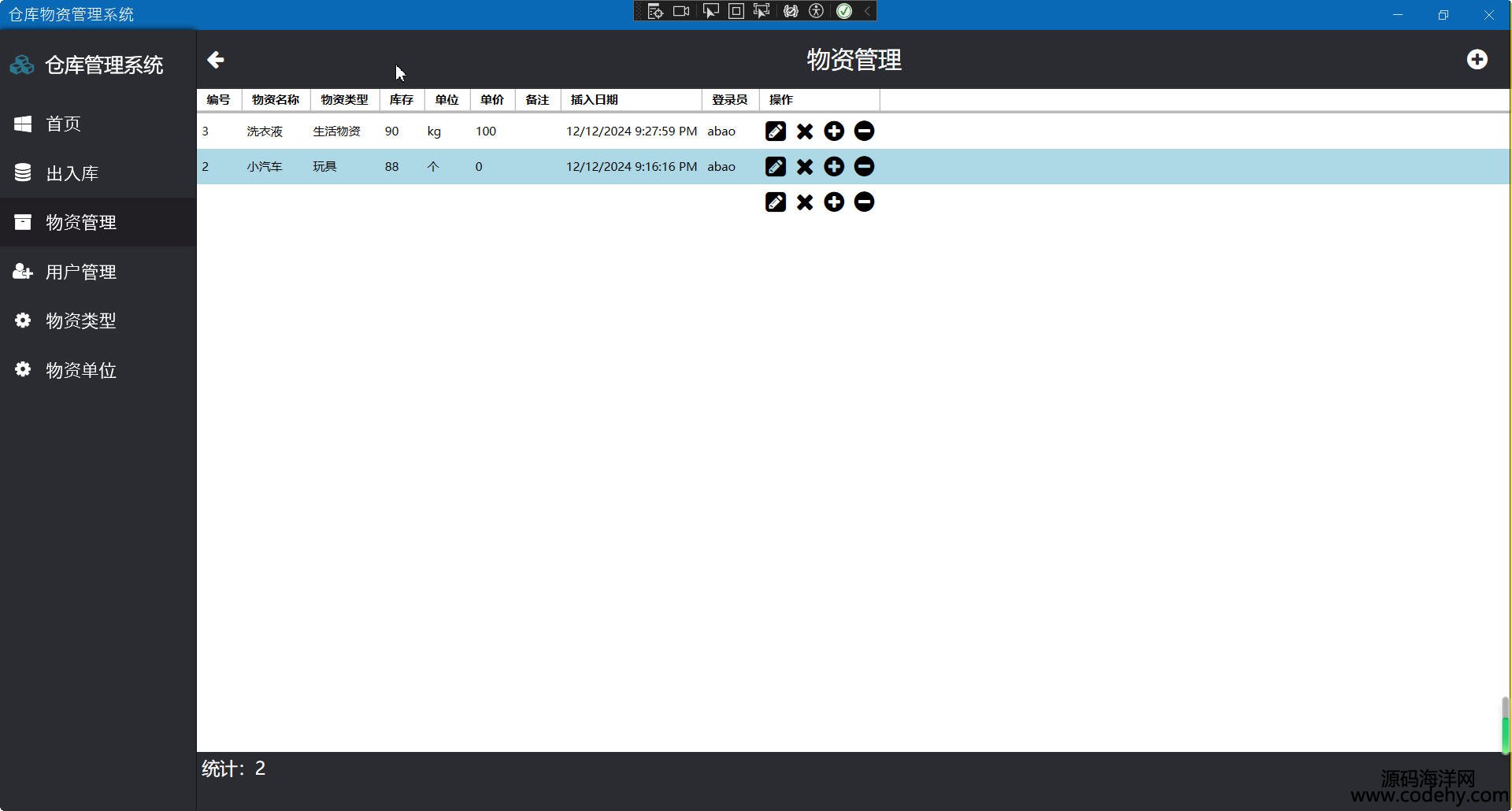Click the stock value 90
The height and width of the screenshot is (811, 1512).
coord(391,131)
